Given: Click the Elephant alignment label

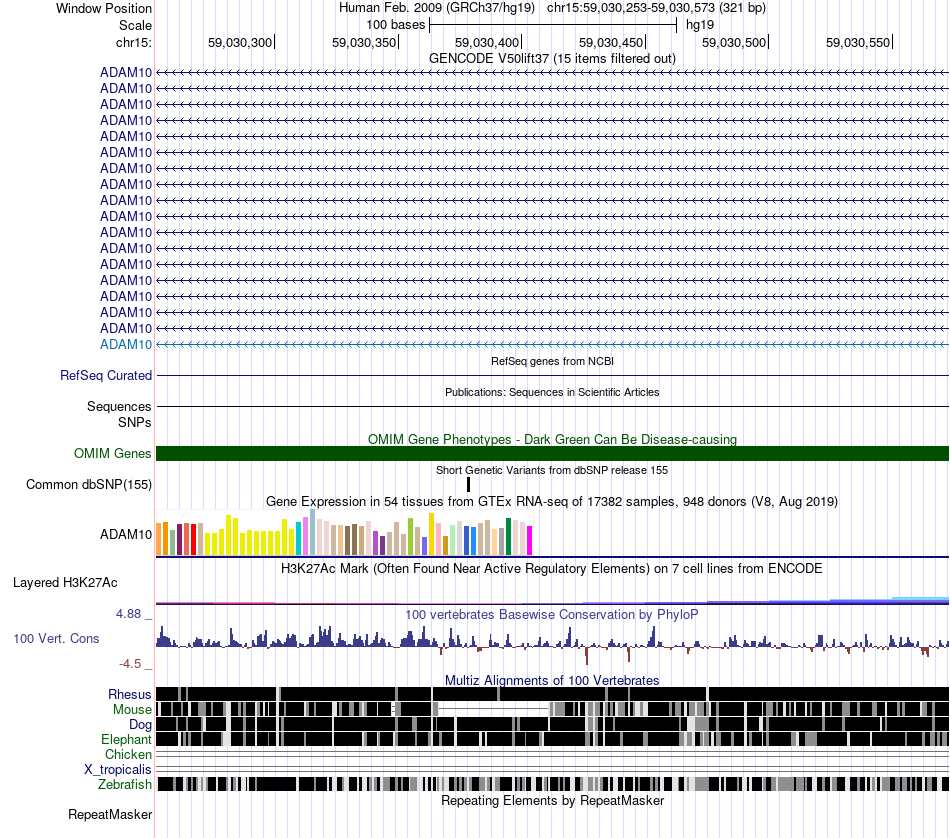Looking at the screenshot, I should [x=126, y=740].
